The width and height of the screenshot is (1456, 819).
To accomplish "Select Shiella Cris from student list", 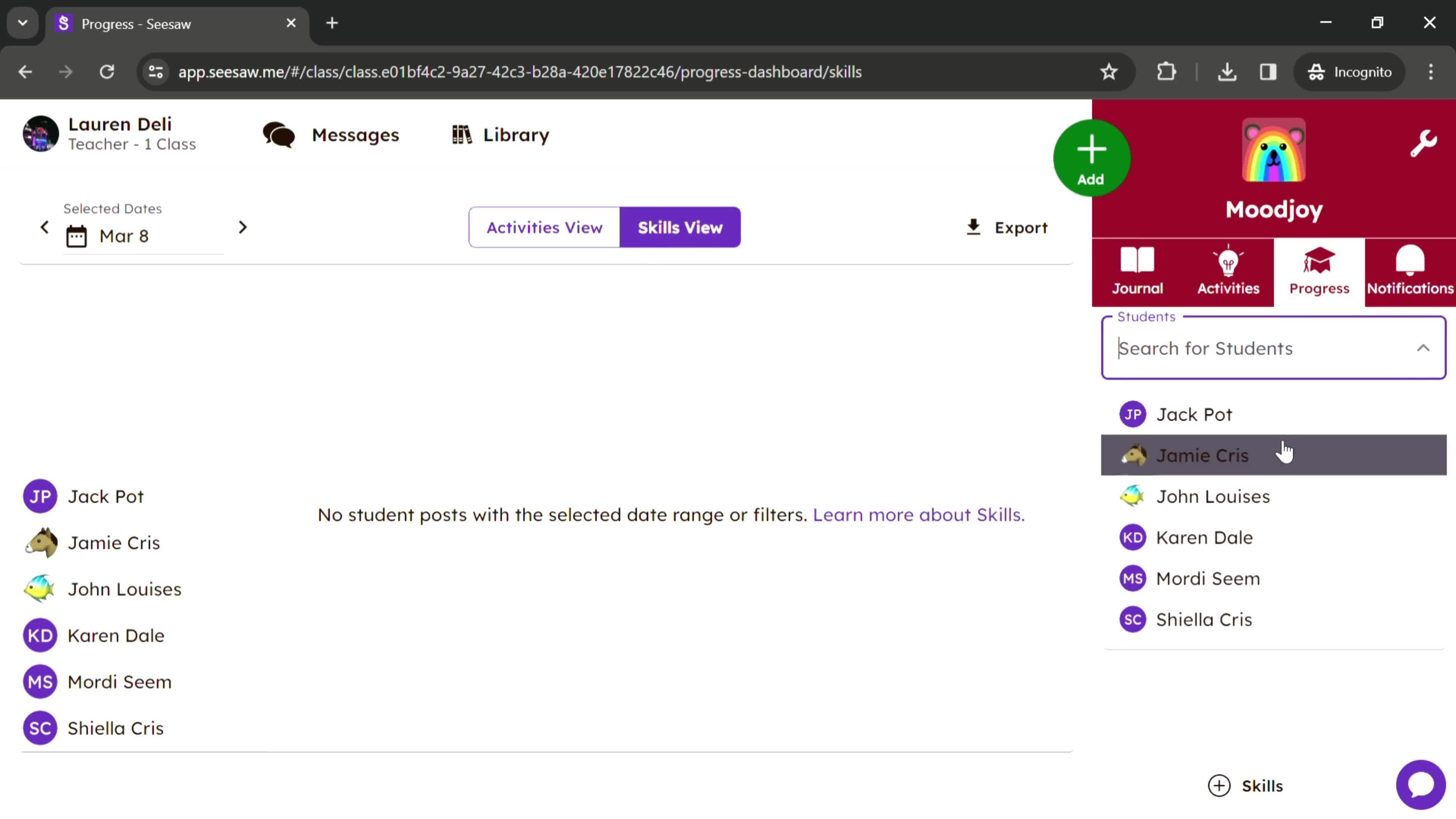I will tap(1204, 619).
